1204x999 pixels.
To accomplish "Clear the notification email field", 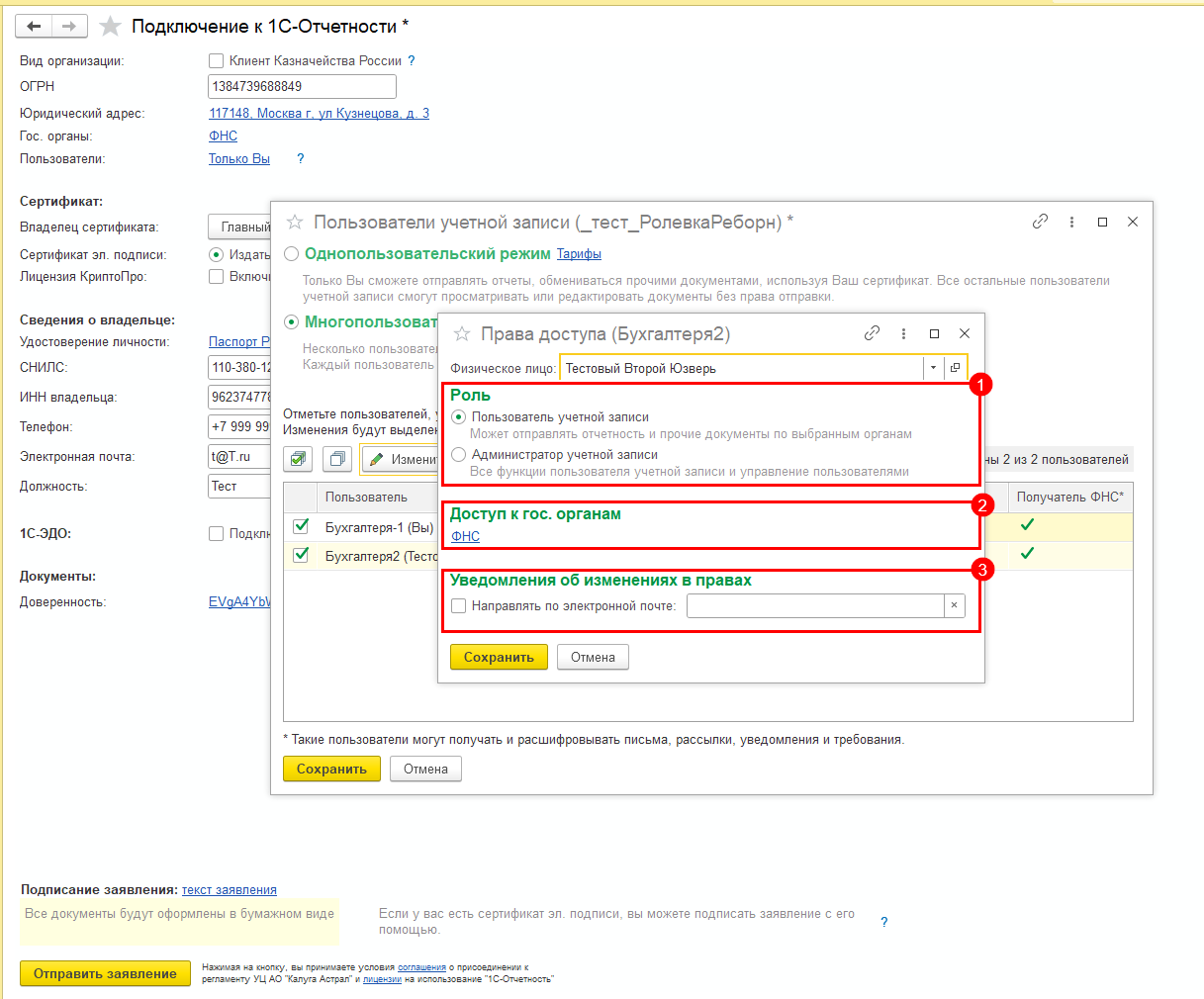I will coord(954,606).
